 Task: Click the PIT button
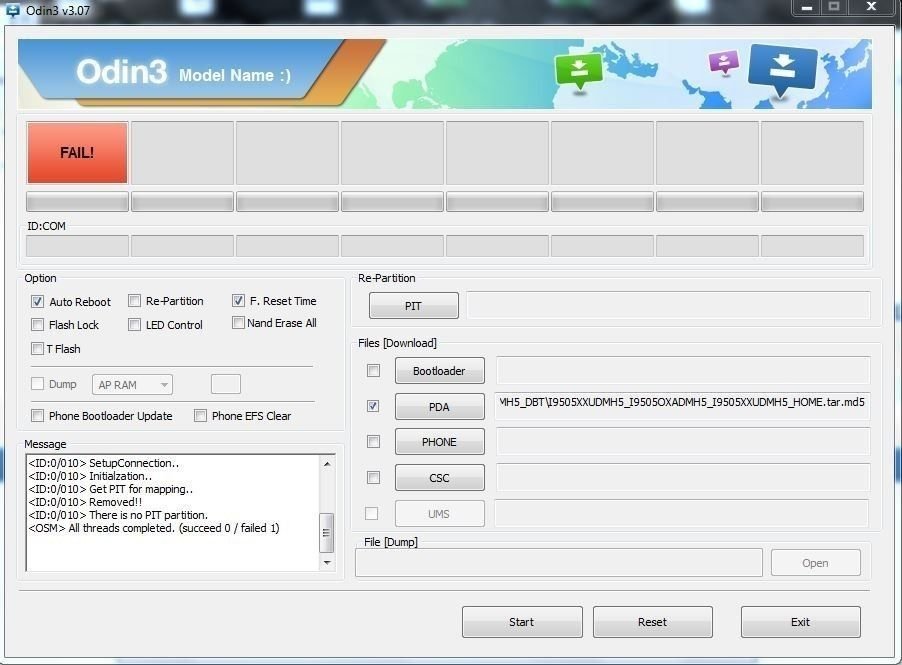(414, 305)
